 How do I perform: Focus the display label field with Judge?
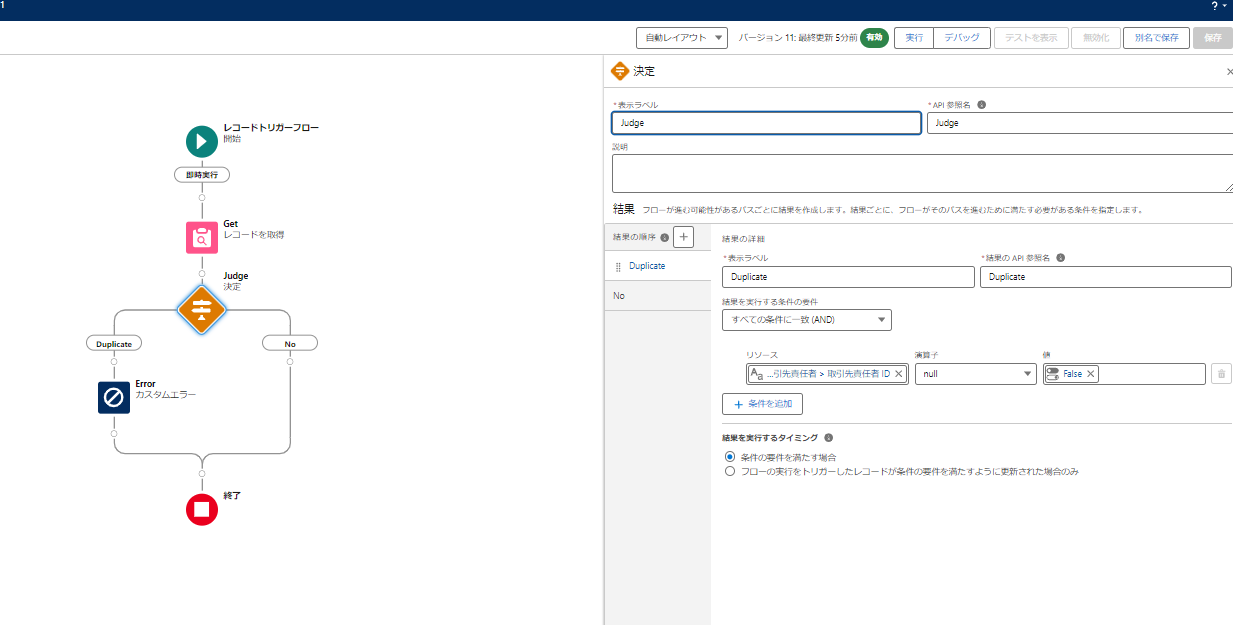tap(766, 123)
